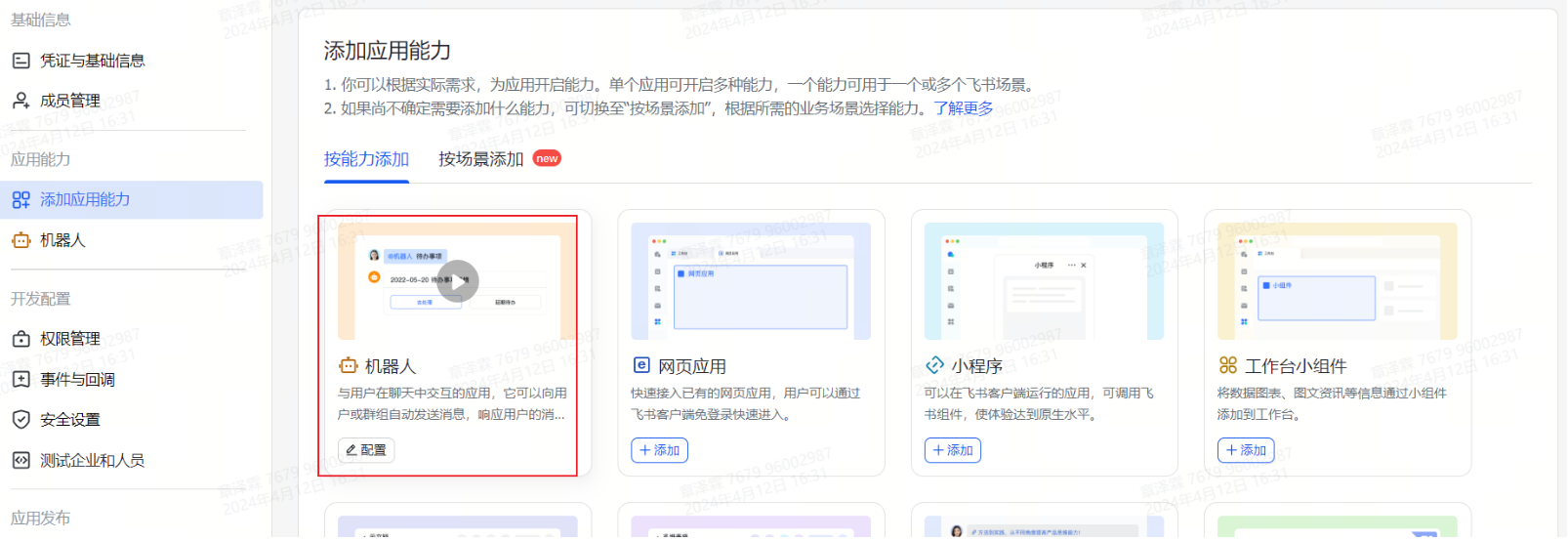Click the 机器人 card robot icon
Viewport: 1568px width, 541px height.
click(x=349, y=366)
